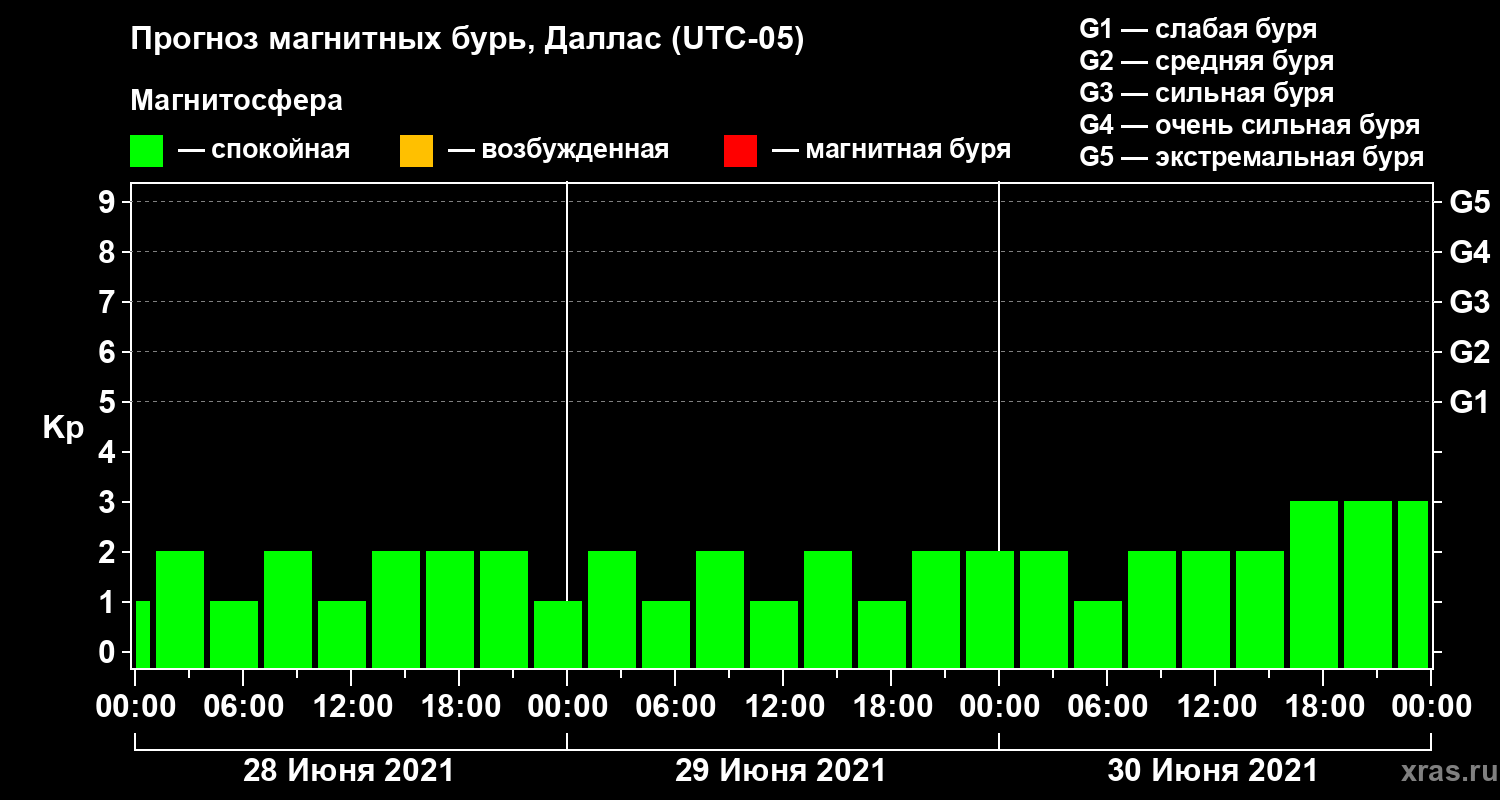
Task: Click the 12:00 time label for 28 Июня
Action: pos(351,706)
